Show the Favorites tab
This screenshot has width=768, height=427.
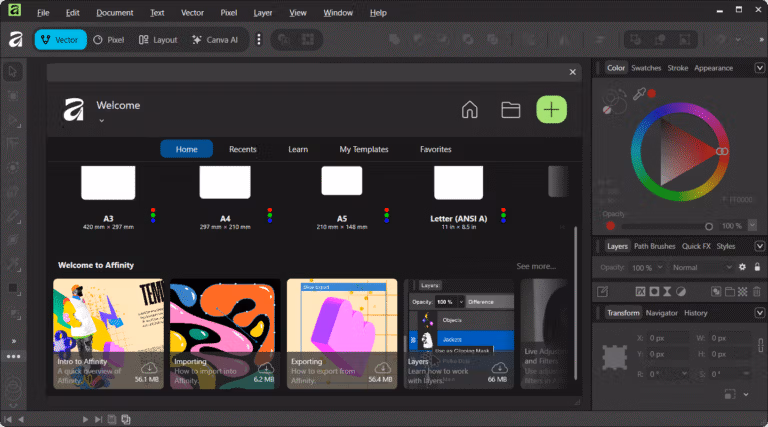(x=435, y=149)
